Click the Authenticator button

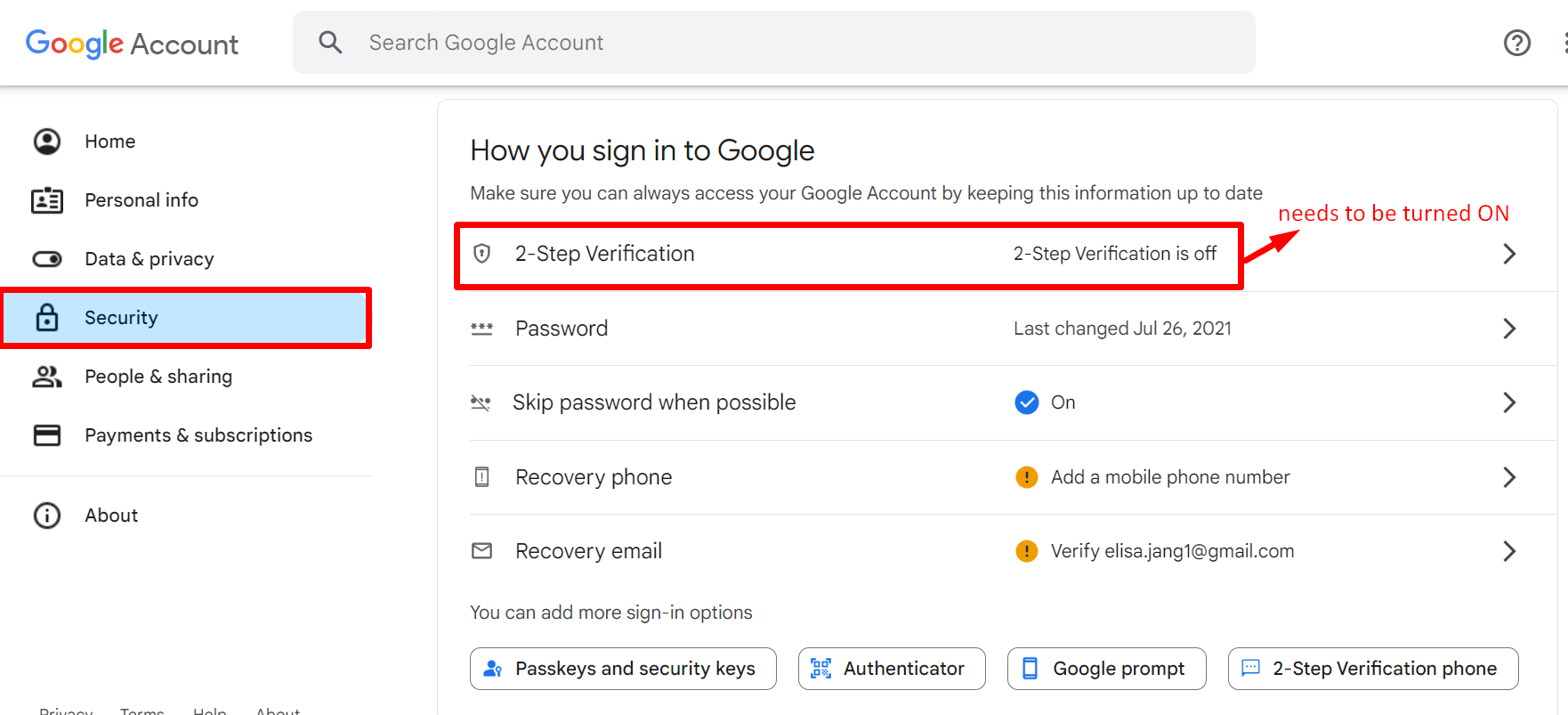click(892, 669)
